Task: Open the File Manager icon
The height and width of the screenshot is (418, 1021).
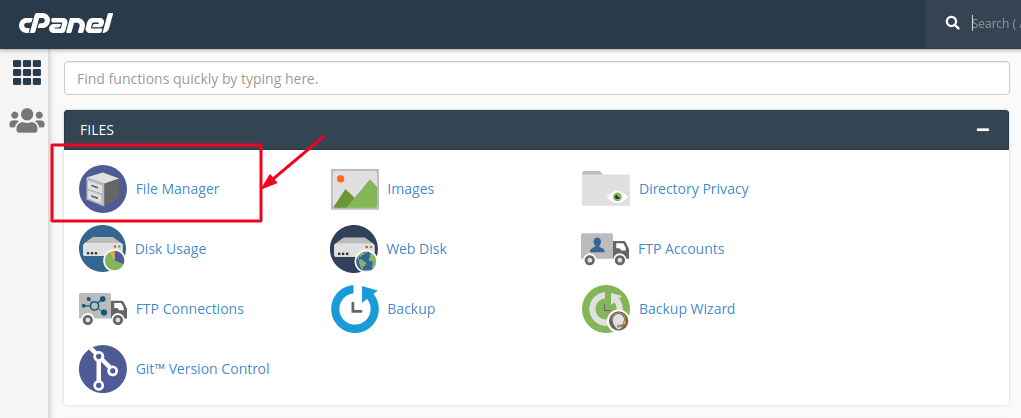Action: click(x=103, y=189)
